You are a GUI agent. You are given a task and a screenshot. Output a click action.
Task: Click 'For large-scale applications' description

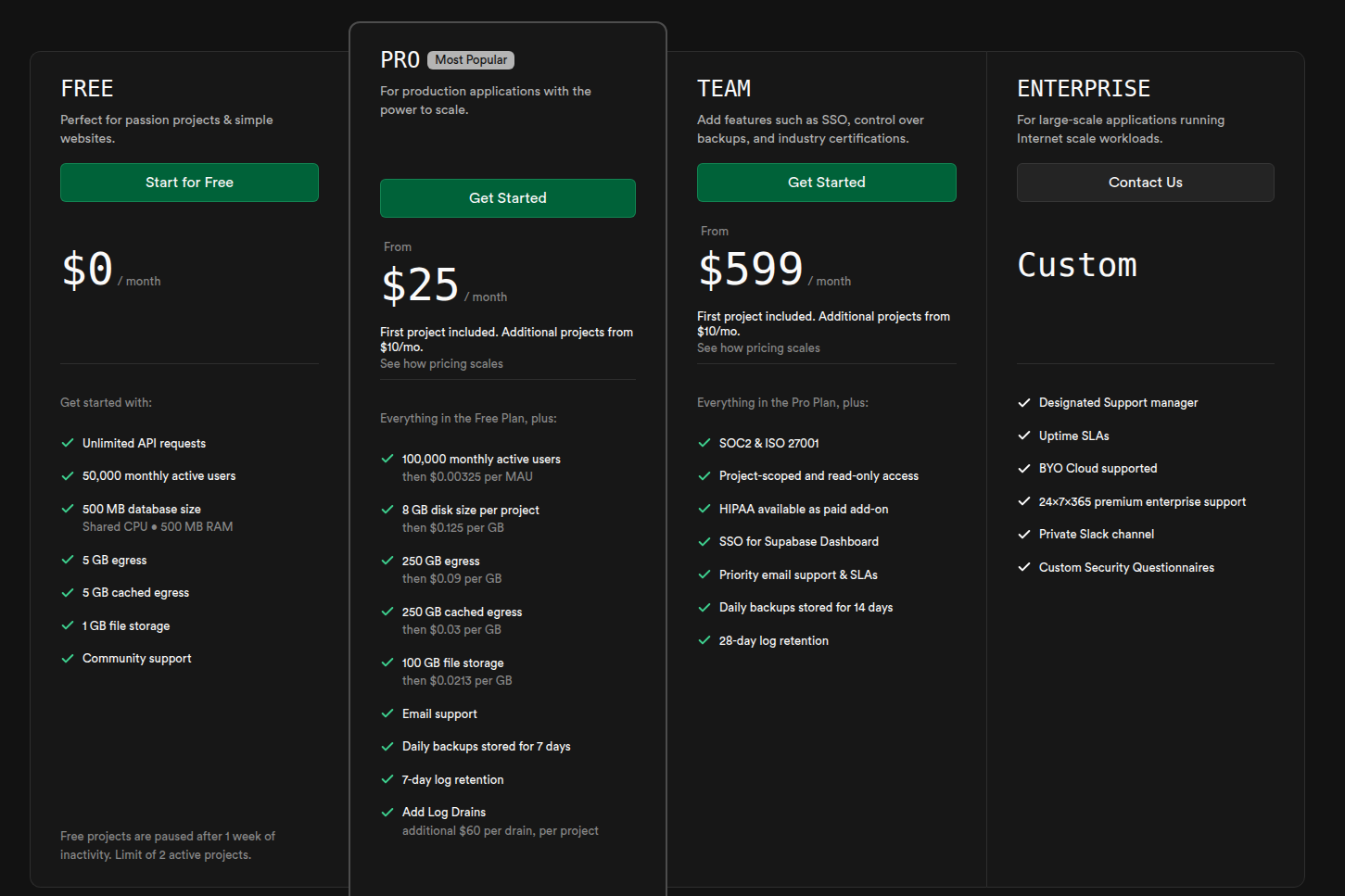click(x=1121, y=129)
